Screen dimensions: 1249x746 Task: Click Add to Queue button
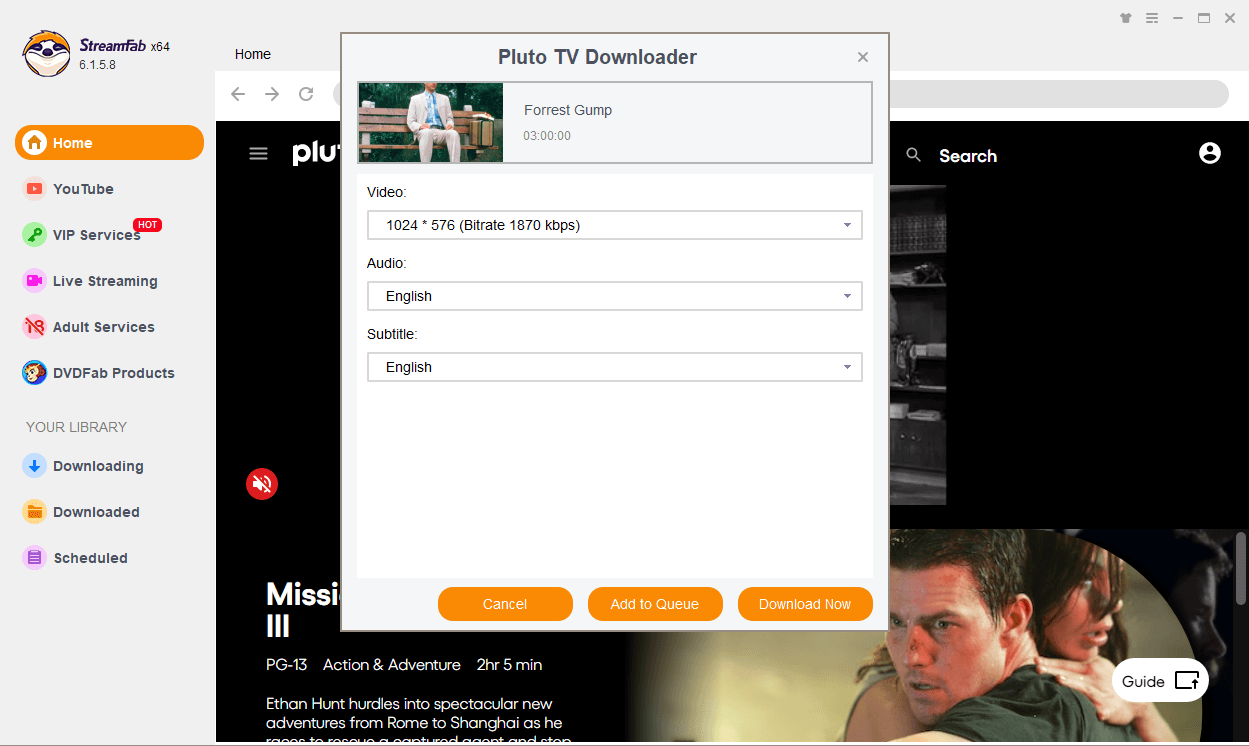(655, 604)
